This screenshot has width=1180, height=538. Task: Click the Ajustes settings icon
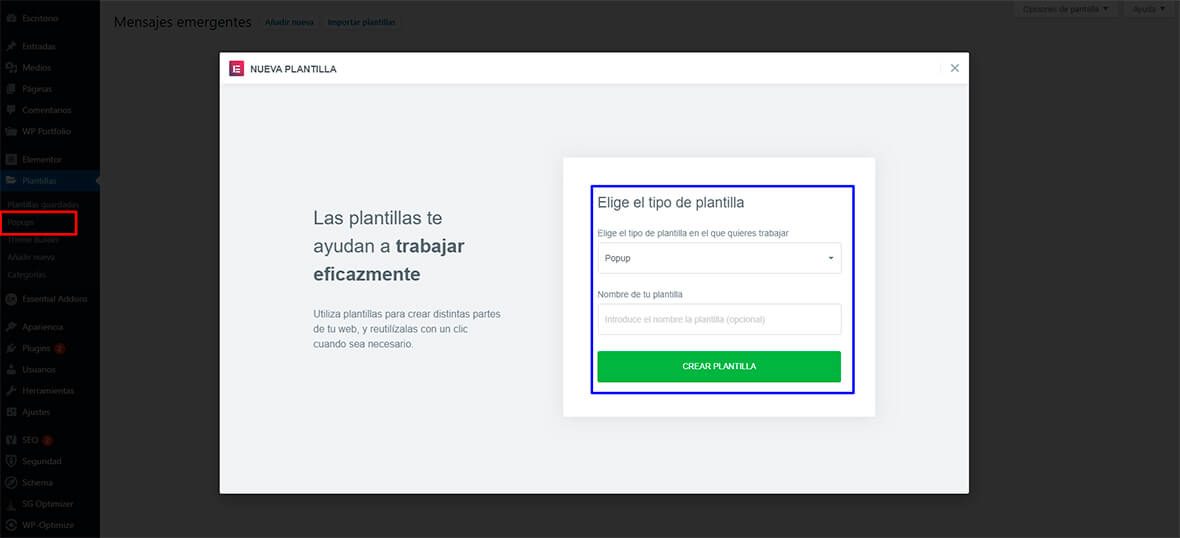(x=11, y=412)
